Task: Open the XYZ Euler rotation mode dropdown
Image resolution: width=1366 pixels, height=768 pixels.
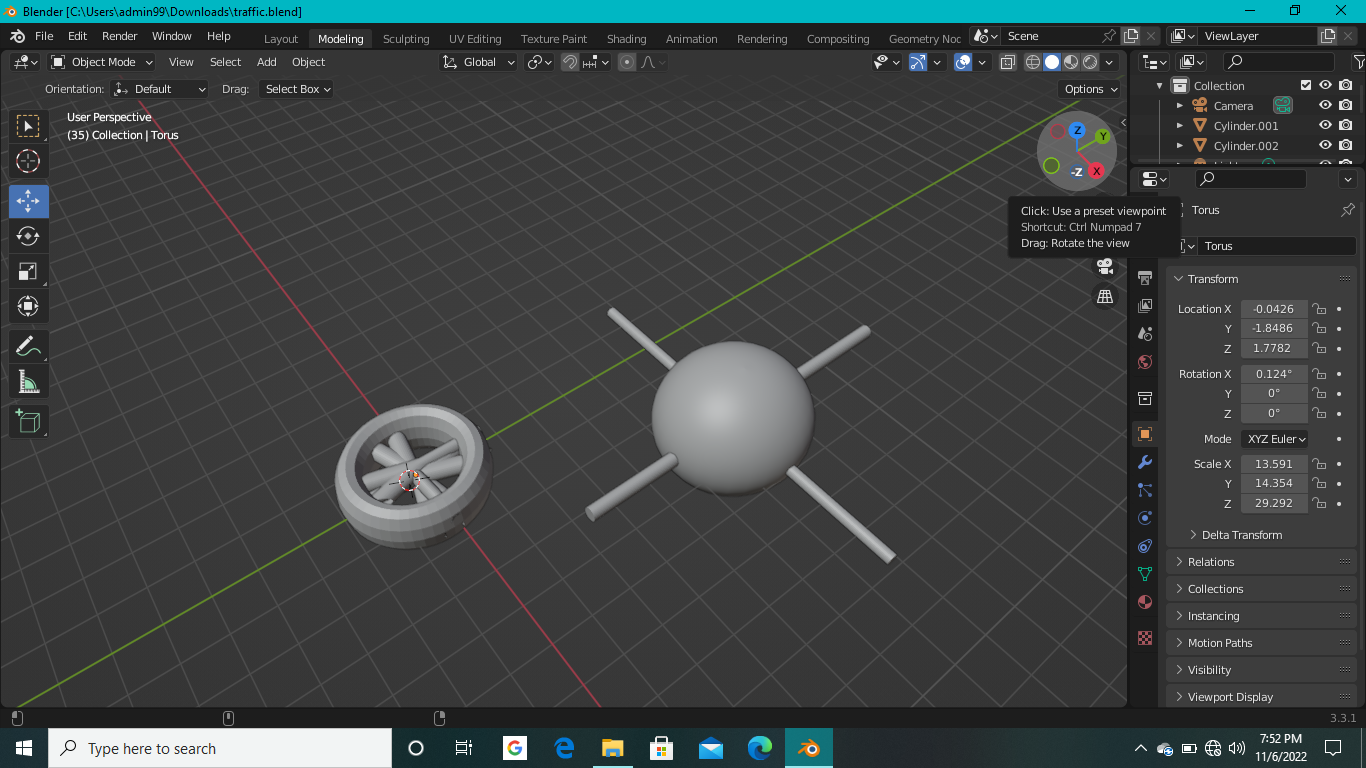Action: click(x=1276, y=439)
